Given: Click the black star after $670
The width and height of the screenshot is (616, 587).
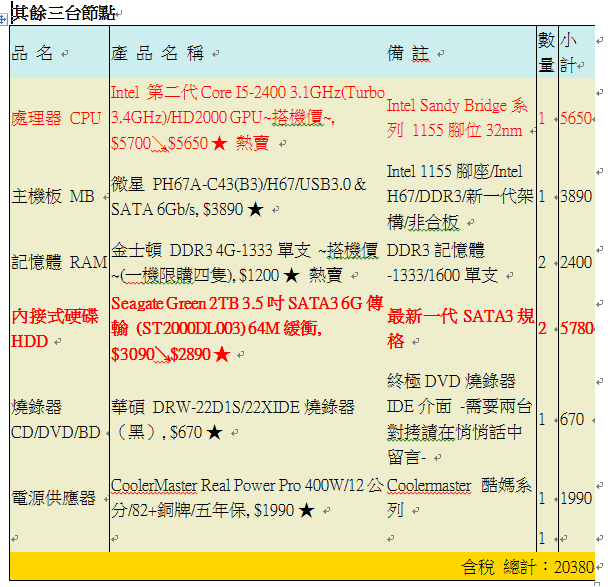Looking at the screenshot, I should coord(214,433).
